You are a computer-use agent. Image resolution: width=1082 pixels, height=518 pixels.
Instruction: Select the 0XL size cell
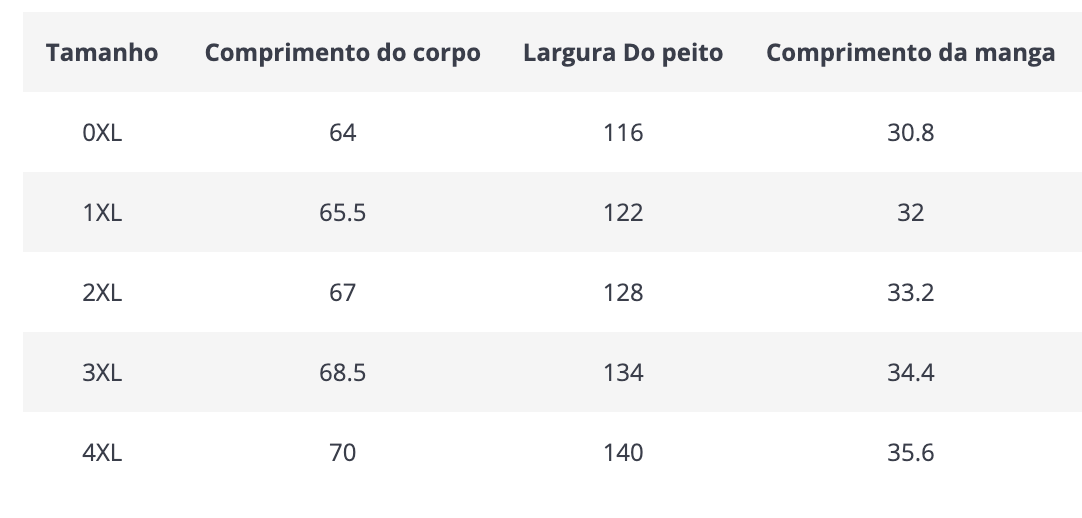(x=102, y=132)
